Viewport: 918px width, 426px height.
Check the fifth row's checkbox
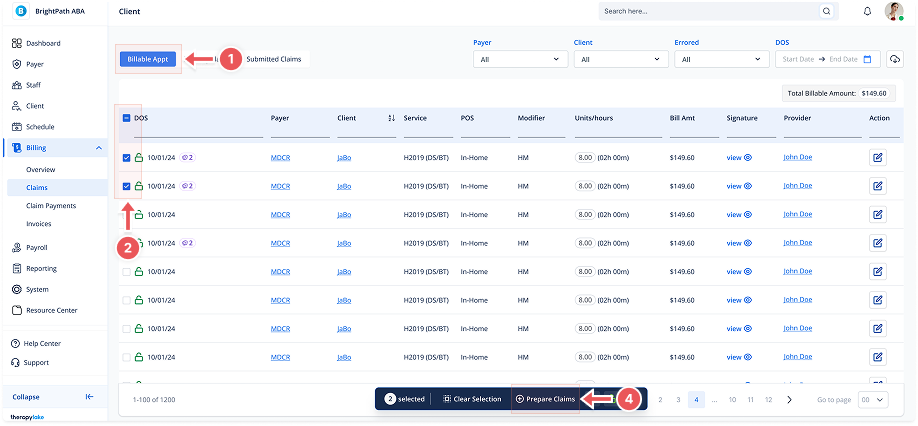(x=126, y=271)
